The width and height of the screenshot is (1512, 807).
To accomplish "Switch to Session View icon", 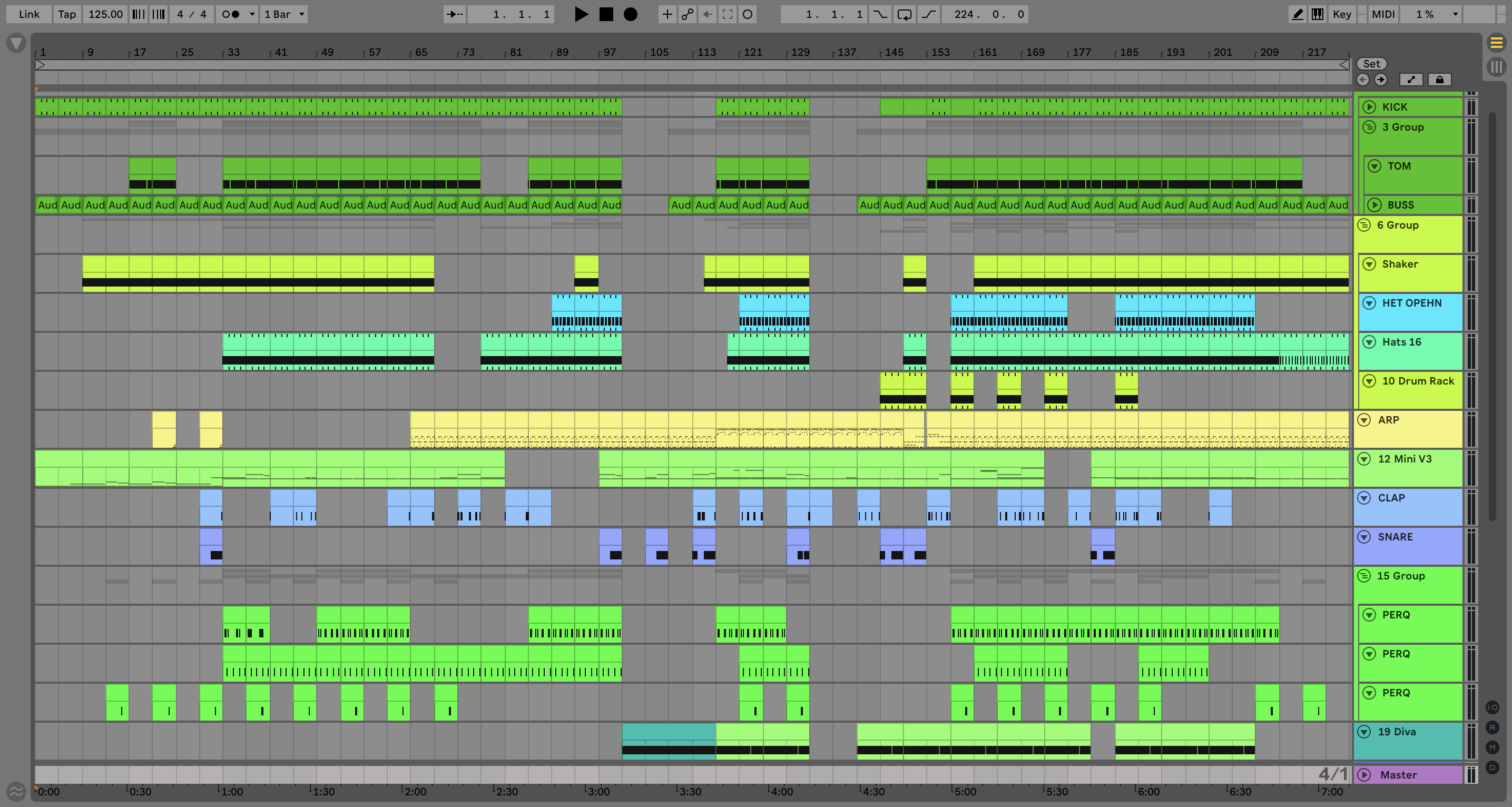I will (1496, 66).
